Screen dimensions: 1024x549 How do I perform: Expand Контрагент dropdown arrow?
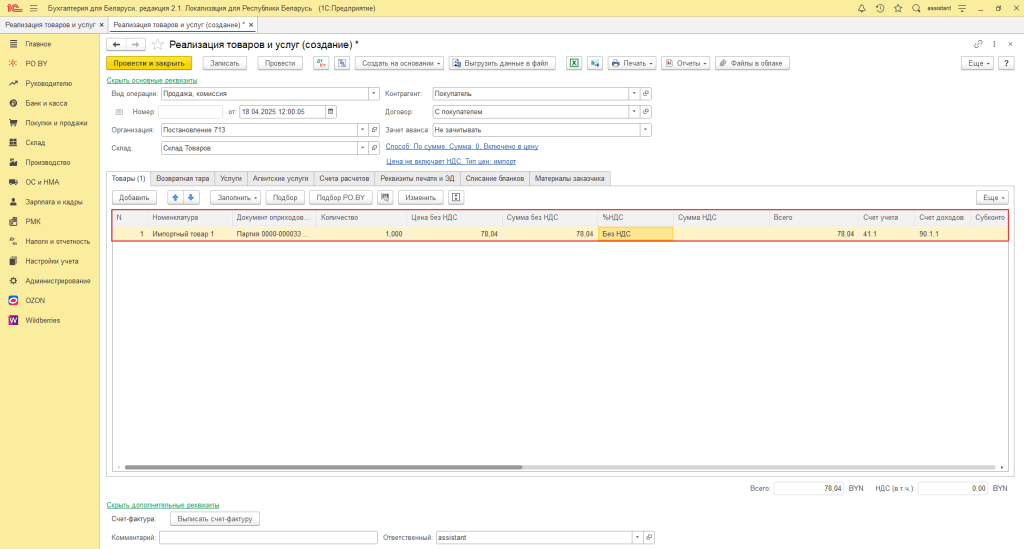(633, 93)
